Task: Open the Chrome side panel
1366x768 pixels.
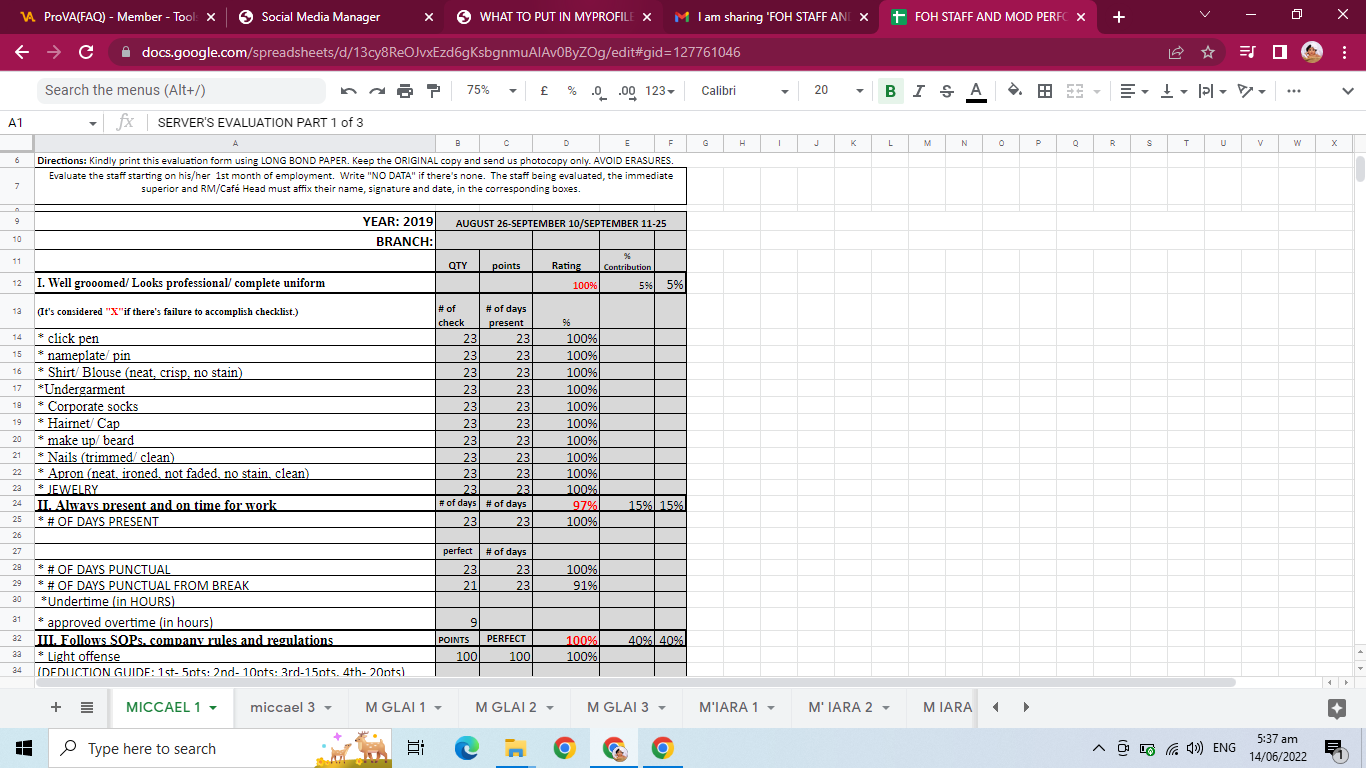Action: coord(1279,52)
